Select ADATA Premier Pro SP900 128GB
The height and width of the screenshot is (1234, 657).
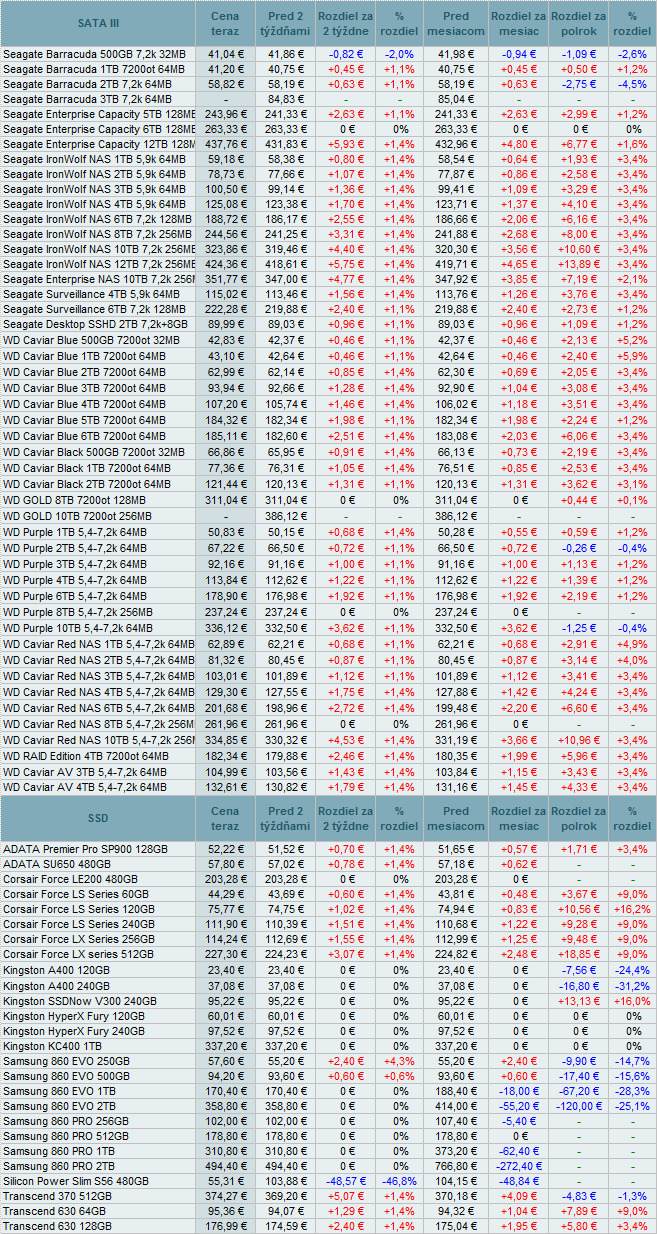85,849
